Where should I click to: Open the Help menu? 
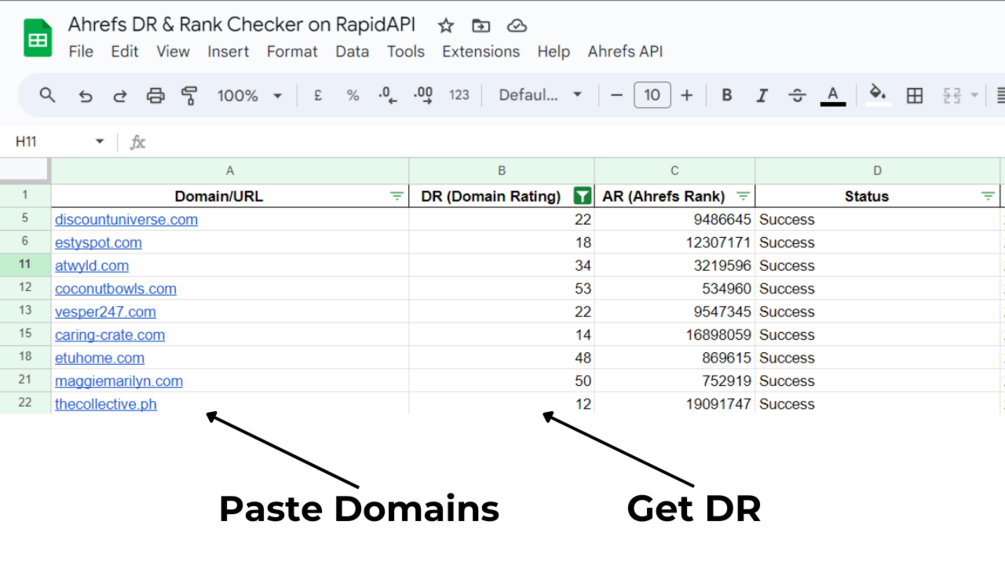point(553,51)
